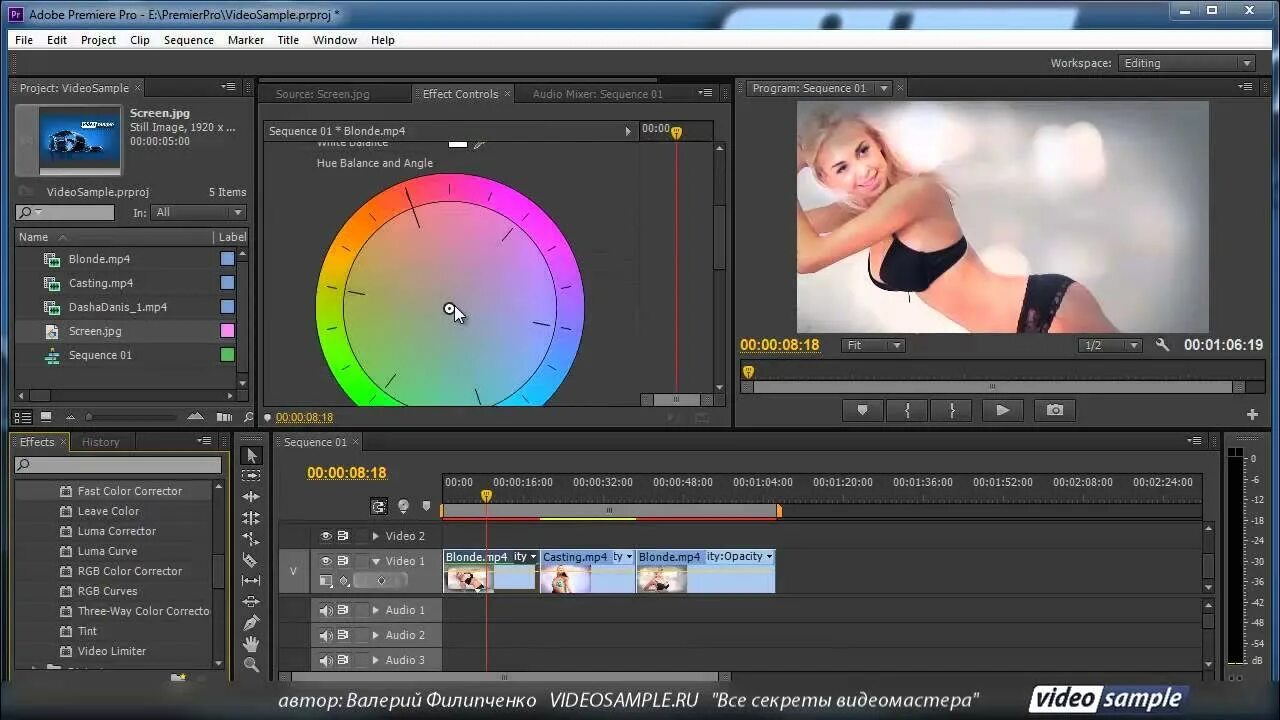Viewport: 1280px width, 720px height.
Task: Switch to the Source: Screen.jpg tab
Action: [322, 94]
